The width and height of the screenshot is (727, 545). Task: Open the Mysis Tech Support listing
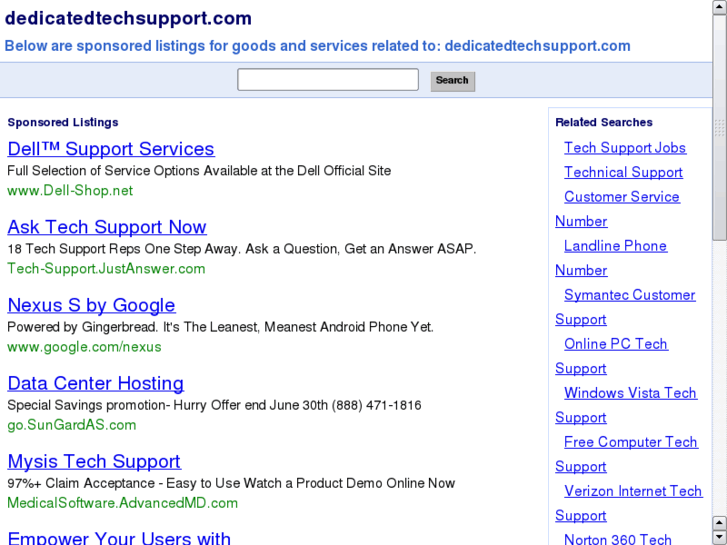94,462
